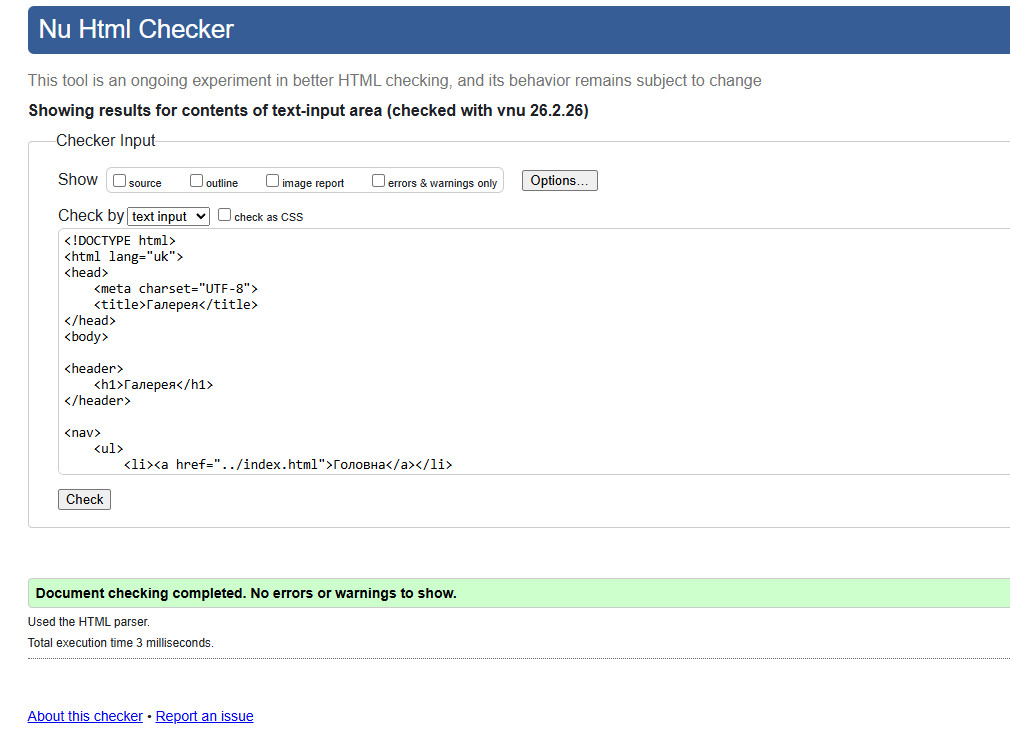Open the About this checker link
This screenshot has height=753, width=1010.
pos(85,716)
